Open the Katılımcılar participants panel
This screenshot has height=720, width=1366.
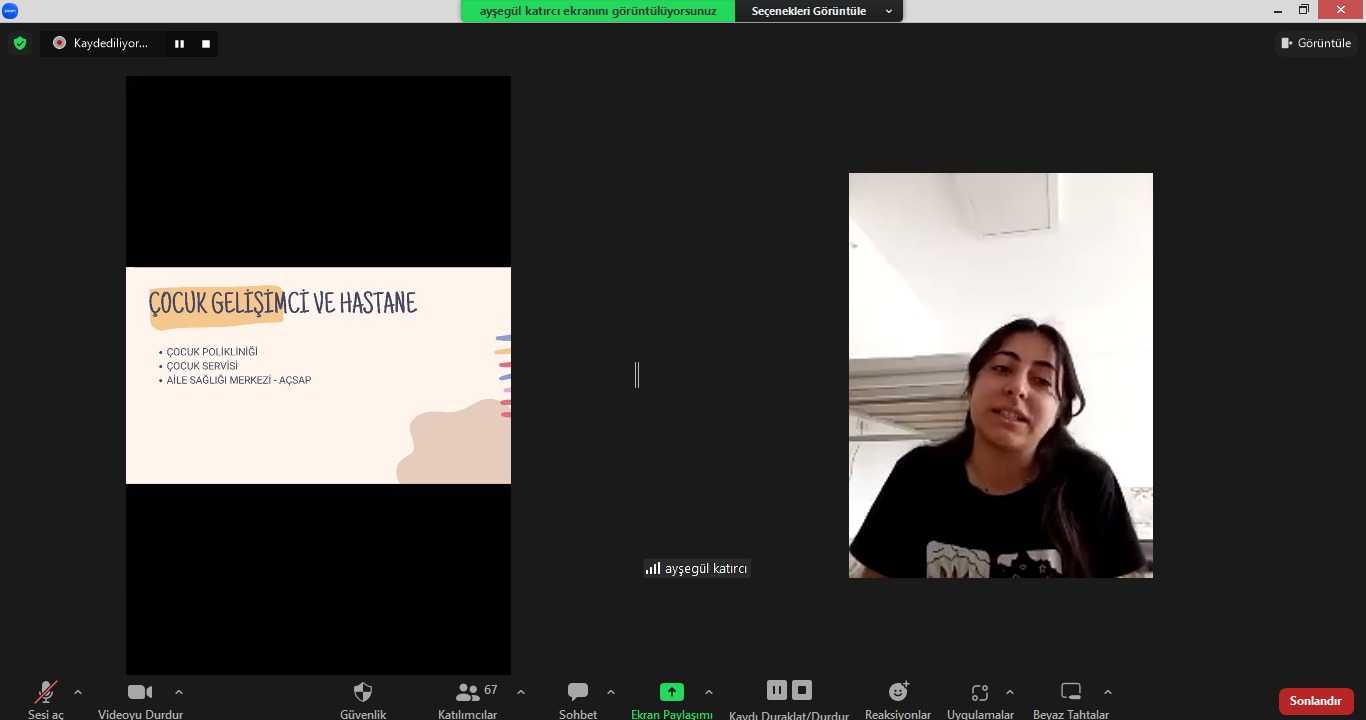point(467,693)
